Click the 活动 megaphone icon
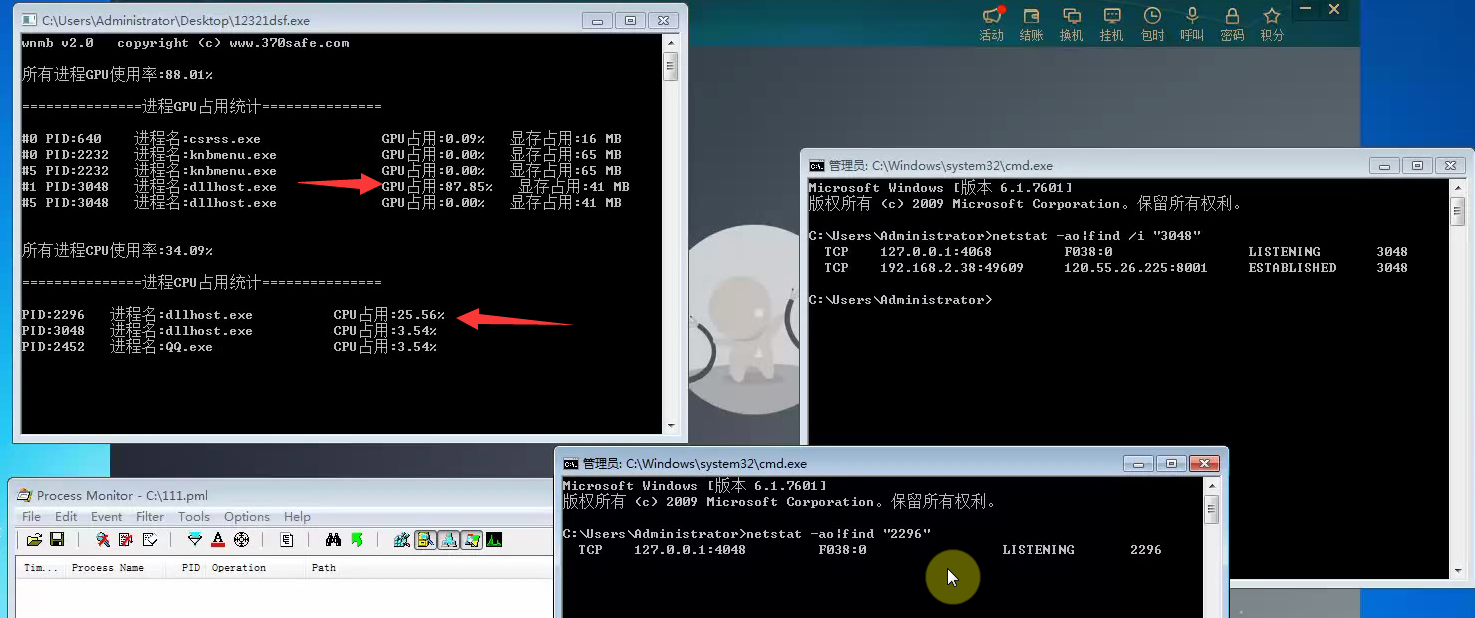Screen dimensions: 1475x618 pos(991,24)
